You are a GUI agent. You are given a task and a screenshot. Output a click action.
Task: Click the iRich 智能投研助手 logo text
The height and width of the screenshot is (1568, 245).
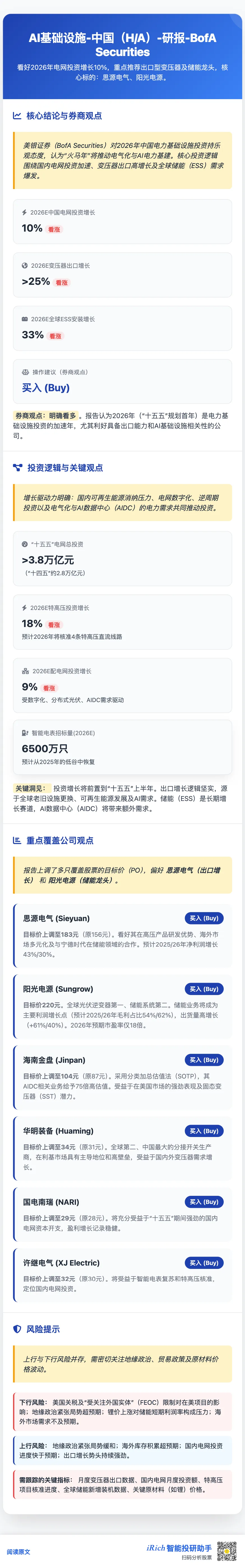pyautogui.click(x=179, y=1548)
